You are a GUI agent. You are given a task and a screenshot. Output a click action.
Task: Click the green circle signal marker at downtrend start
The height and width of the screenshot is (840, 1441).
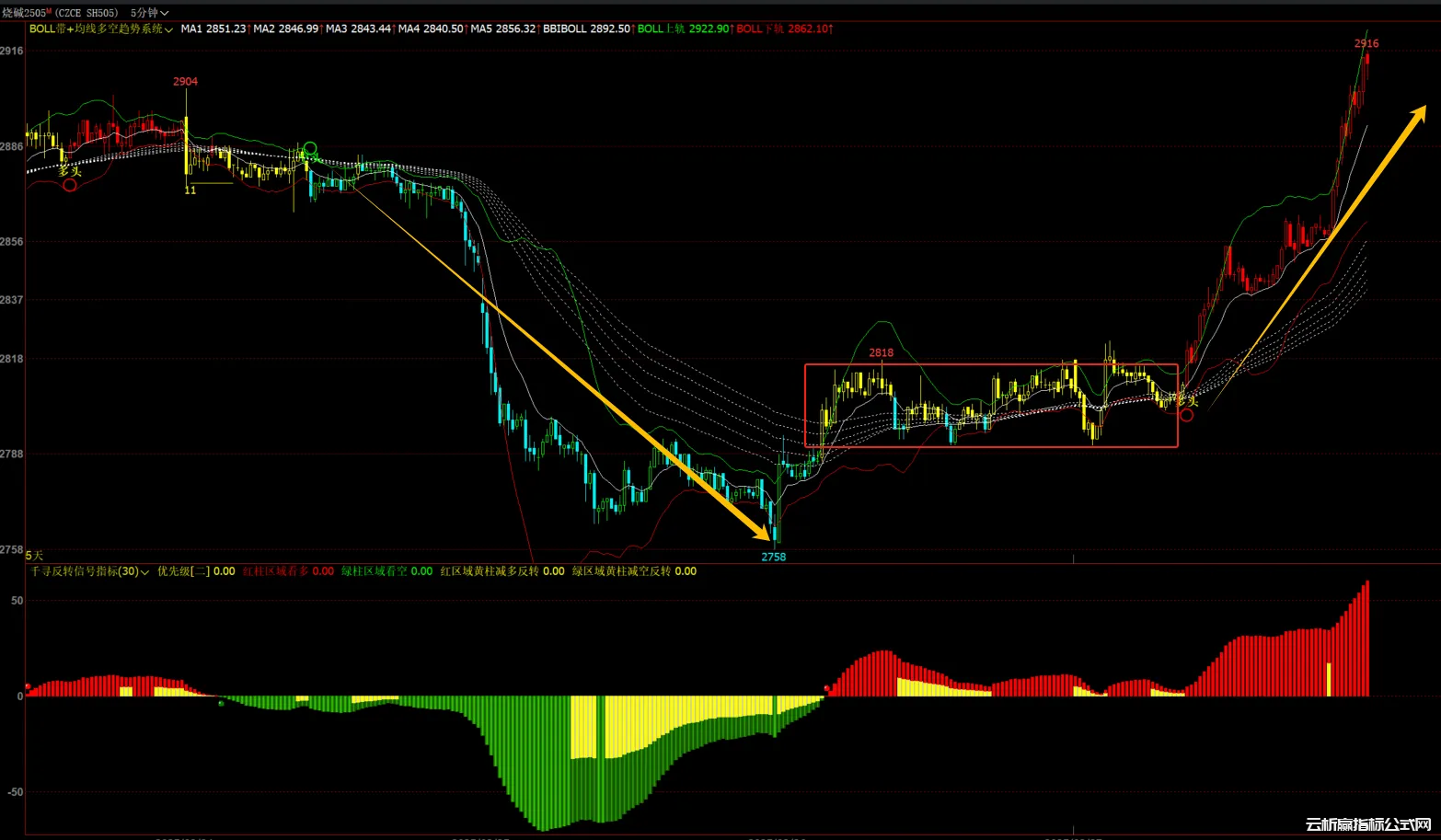(x=310, y=148)
